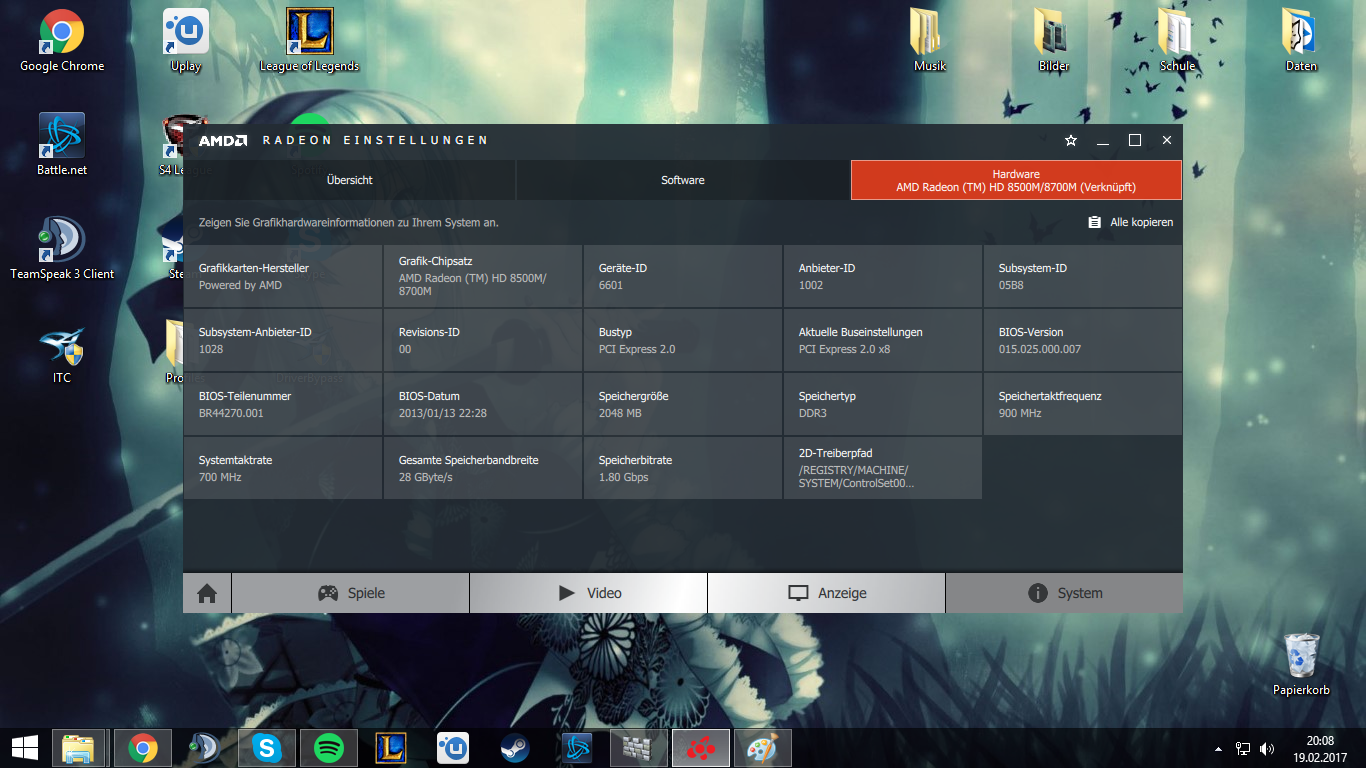Image resolution: width=1366 pixels, height=768 pixels.
Task: Open the System section
Action: click(x=1064, y=593)
